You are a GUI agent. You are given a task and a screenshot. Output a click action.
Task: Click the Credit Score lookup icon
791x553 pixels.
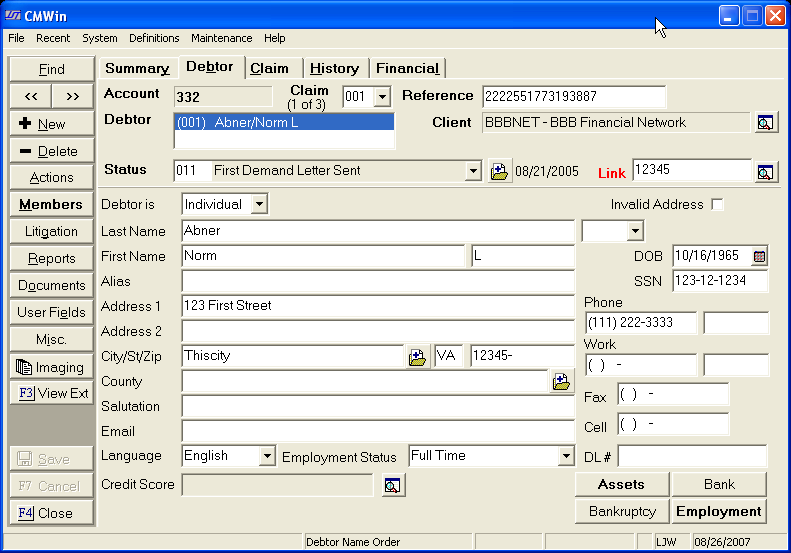(392, 486)
